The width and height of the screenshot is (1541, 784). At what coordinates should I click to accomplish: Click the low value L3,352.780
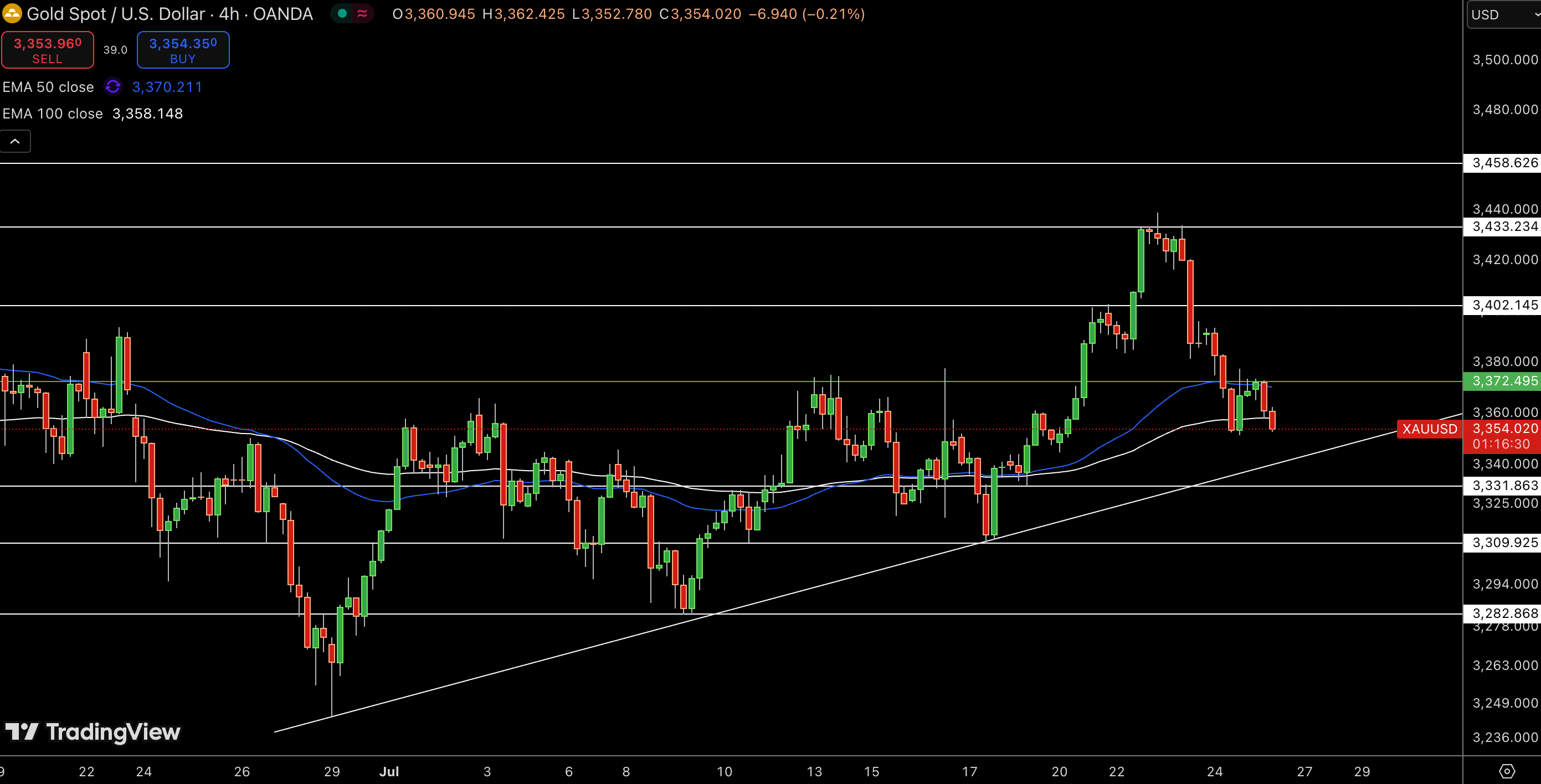coord(612,14)
